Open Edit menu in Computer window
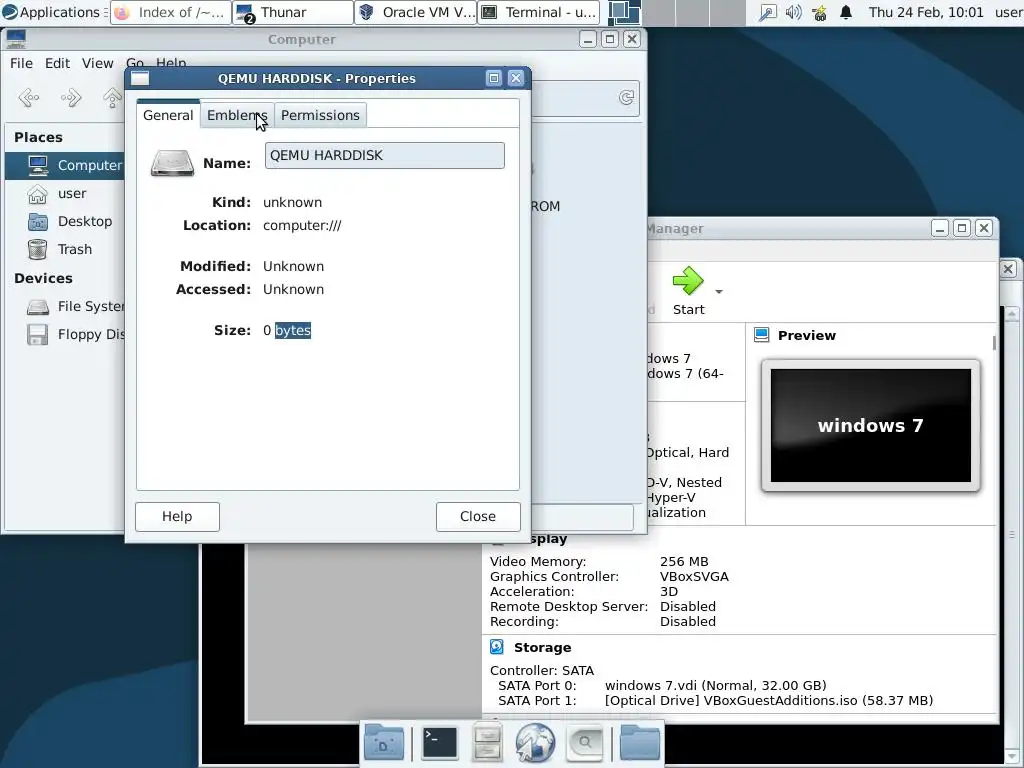The width and height of the screenshot is (1024, 768). point(57,63)
